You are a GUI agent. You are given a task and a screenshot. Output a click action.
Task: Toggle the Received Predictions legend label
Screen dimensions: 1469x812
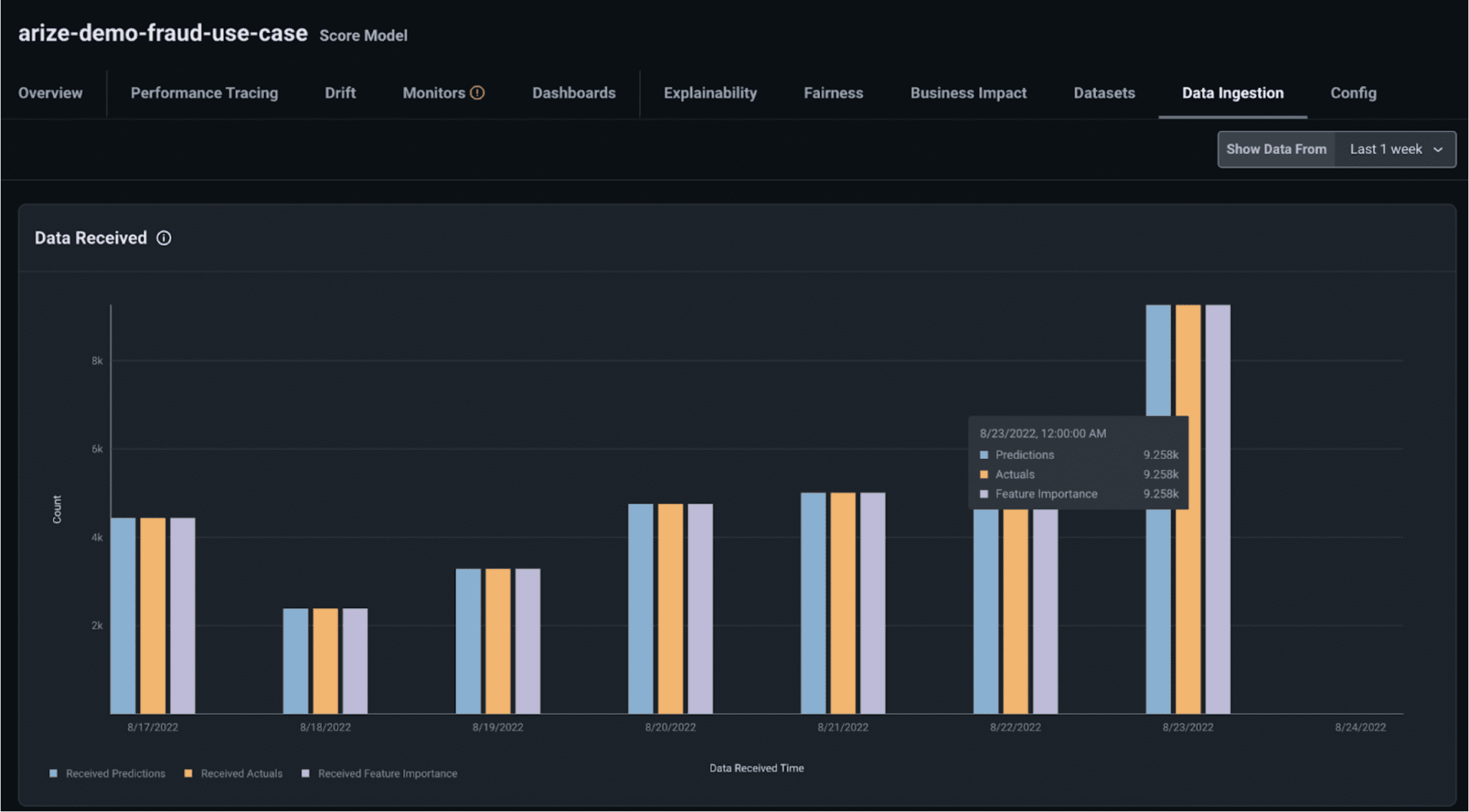click(x=115, y=773)
